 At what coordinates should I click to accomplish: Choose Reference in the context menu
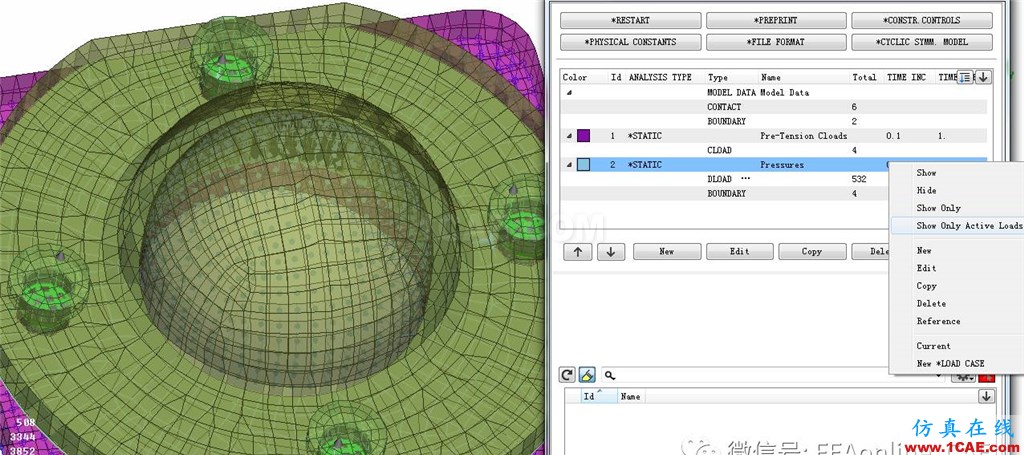(938, 321)
